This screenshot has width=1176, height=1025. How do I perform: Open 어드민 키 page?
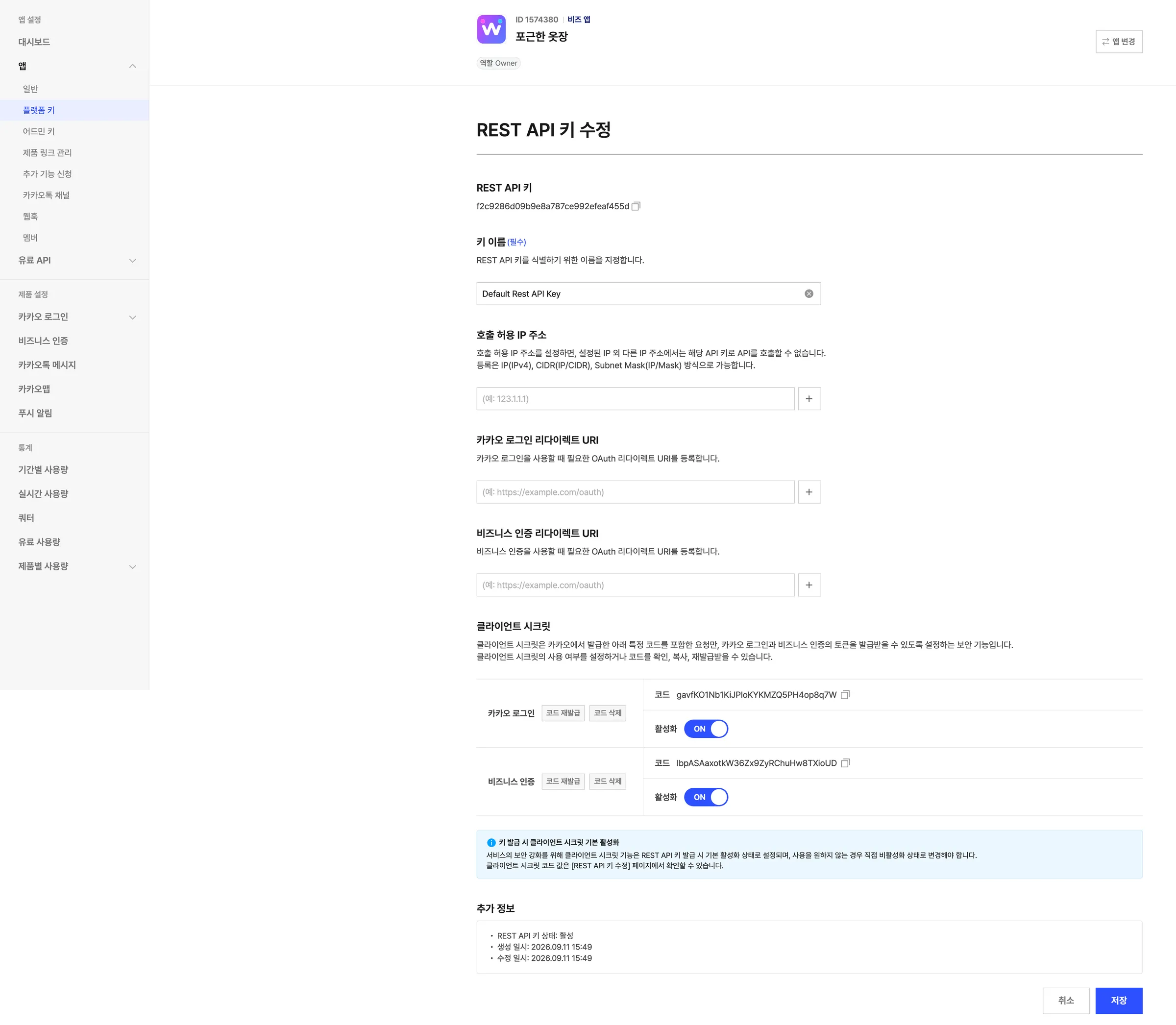pos(39,131)
